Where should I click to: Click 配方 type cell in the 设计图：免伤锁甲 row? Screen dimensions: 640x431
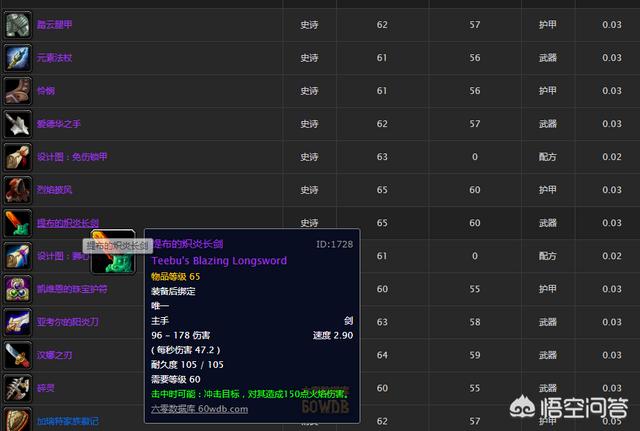[547, 157]
